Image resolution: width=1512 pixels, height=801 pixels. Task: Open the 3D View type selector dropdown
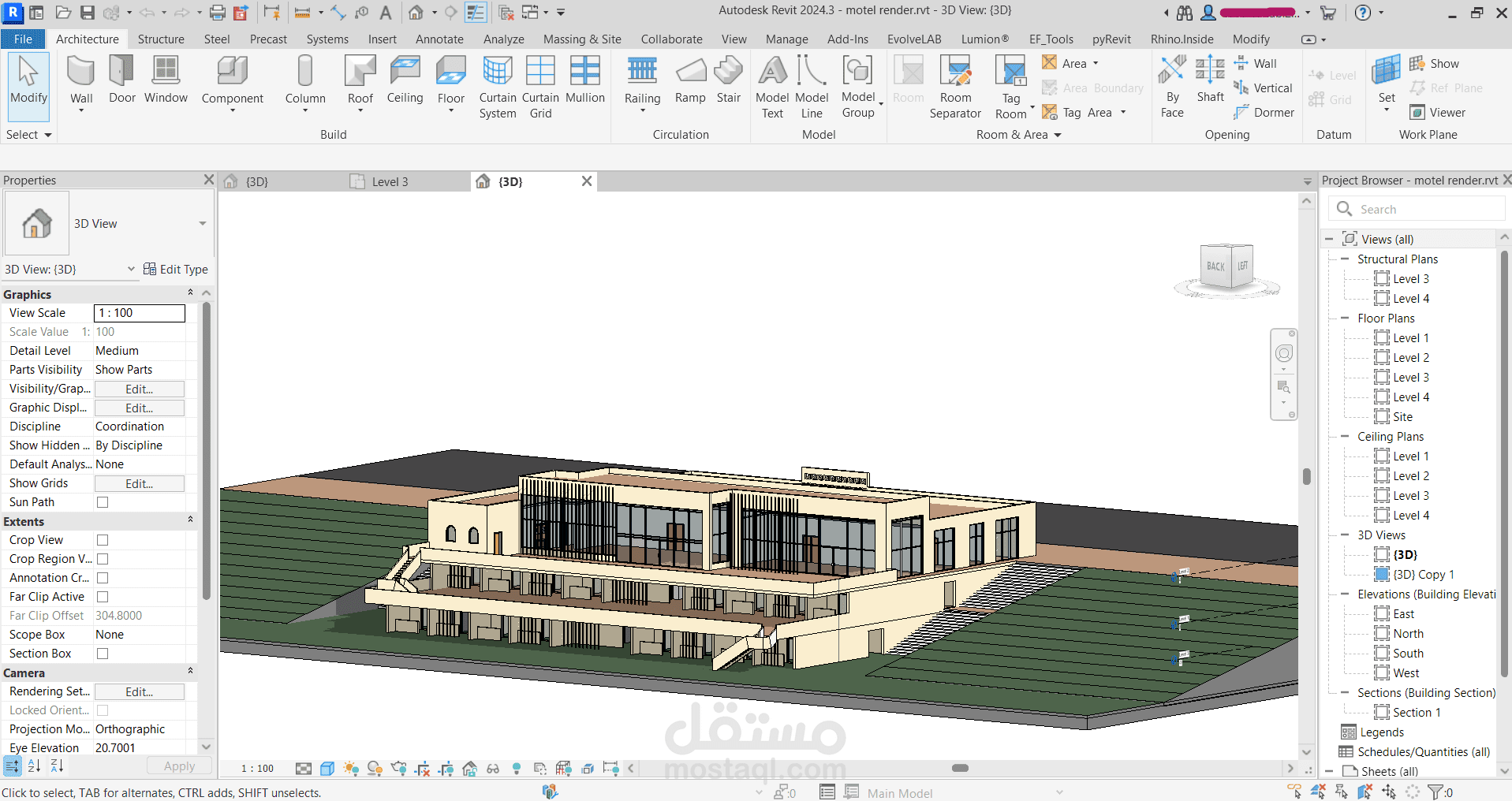[x=203, y=224]
